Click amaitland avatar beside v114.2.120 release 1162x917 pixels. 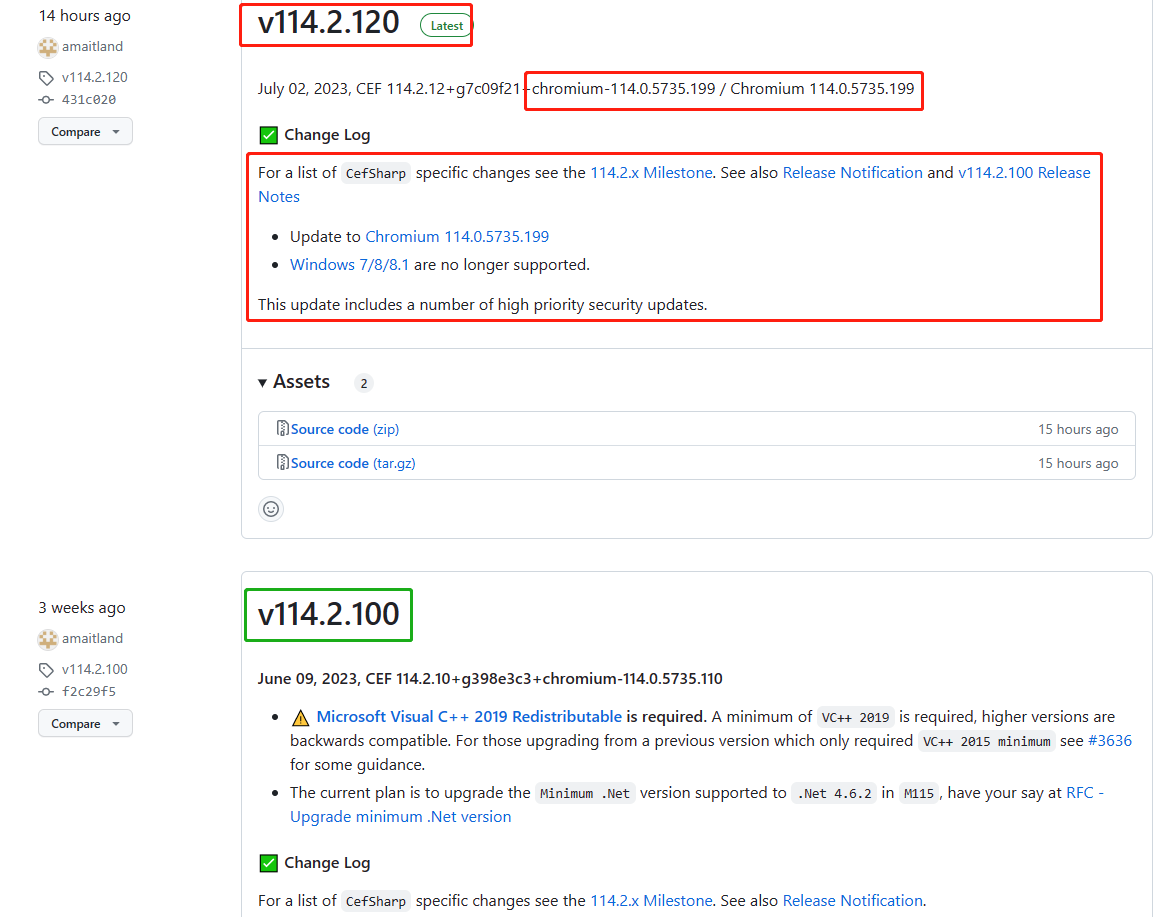coord(48,47)
